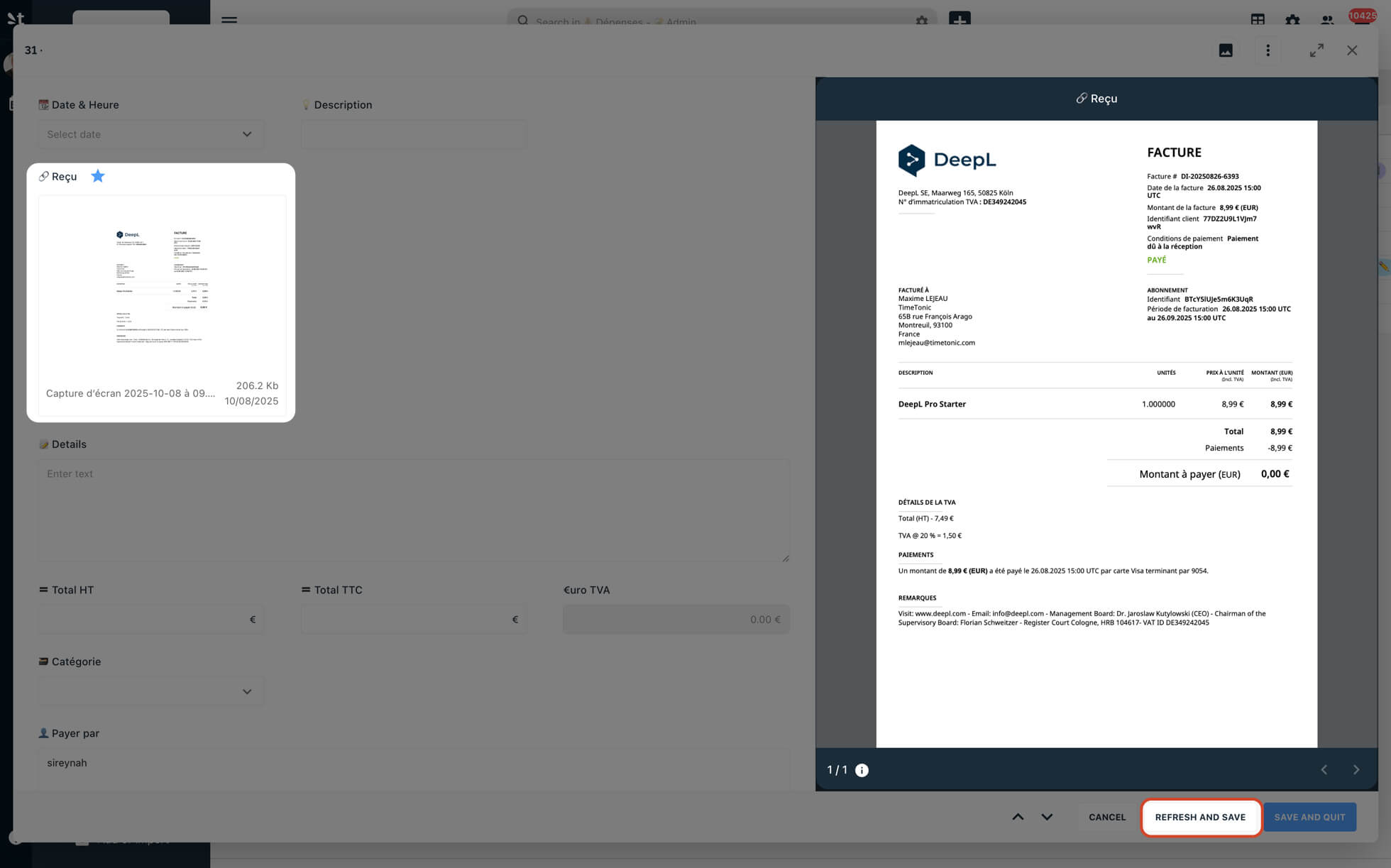Go to next receipt page arrow
The width and height of the screenshot is (1391, 868).
[x=1356, y=770]
